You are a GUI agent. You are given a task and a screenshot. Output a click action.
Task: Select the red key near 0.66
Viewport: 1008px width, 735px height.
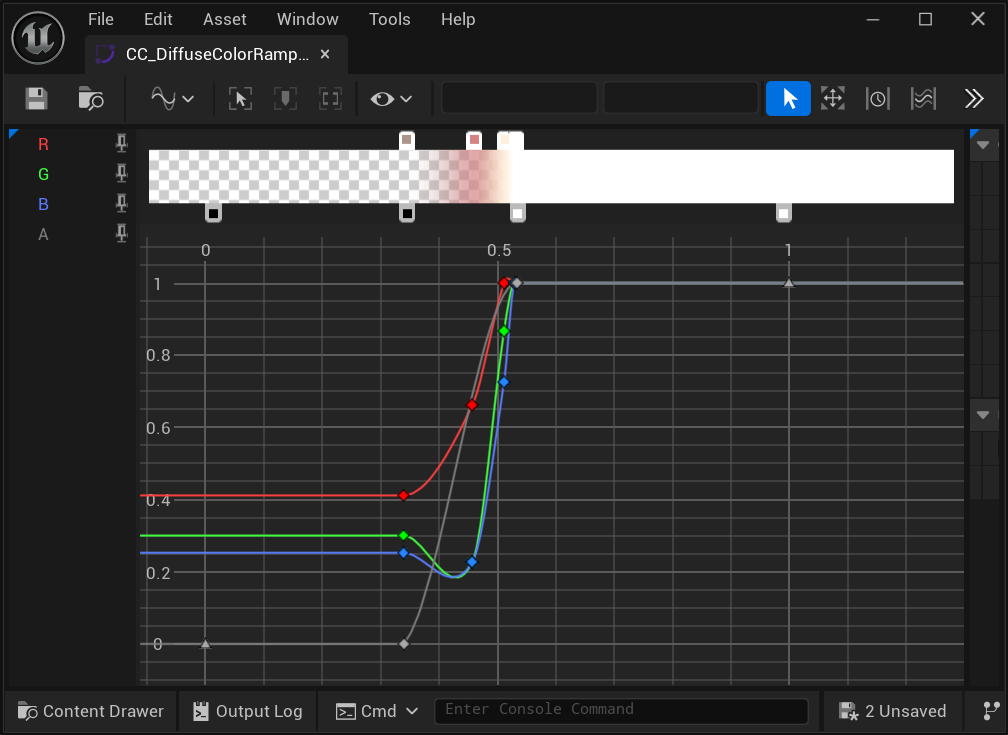[472, 405]
